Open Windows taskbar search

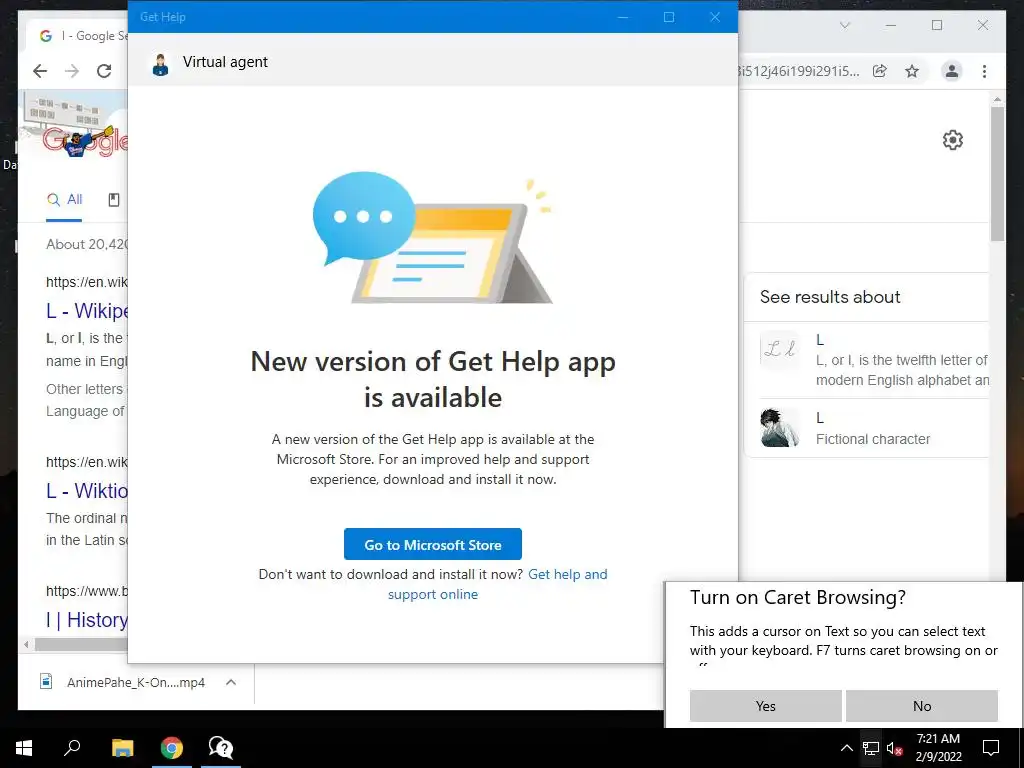pos(72,748)
